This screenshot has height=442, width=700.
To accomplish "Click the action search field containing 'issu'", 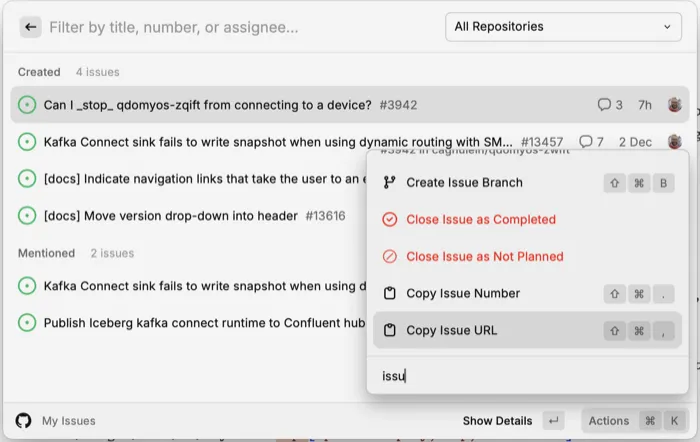I will click(527, 376).
